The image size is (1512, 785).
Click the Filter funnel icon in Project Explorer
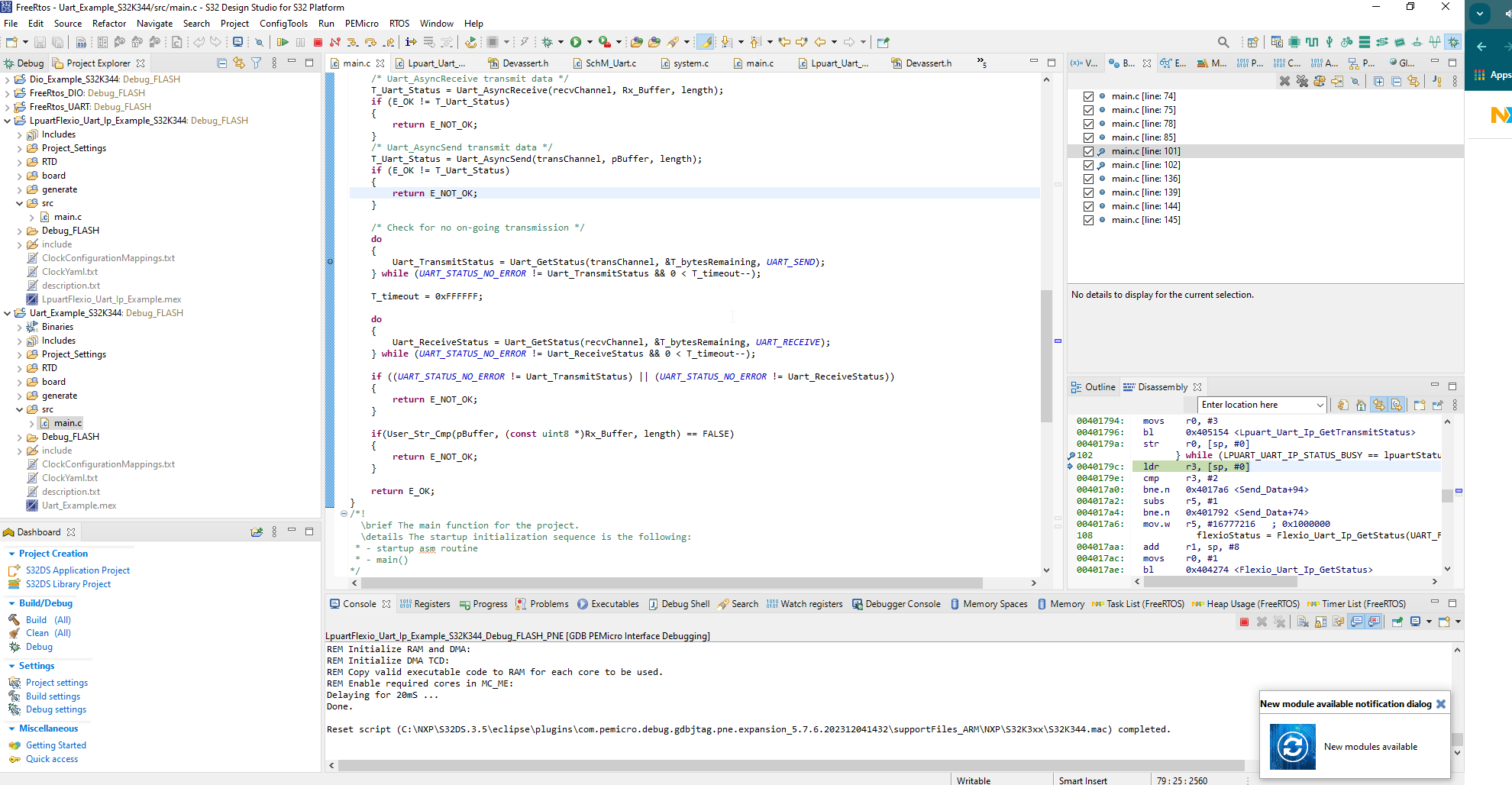click(257, 63)
